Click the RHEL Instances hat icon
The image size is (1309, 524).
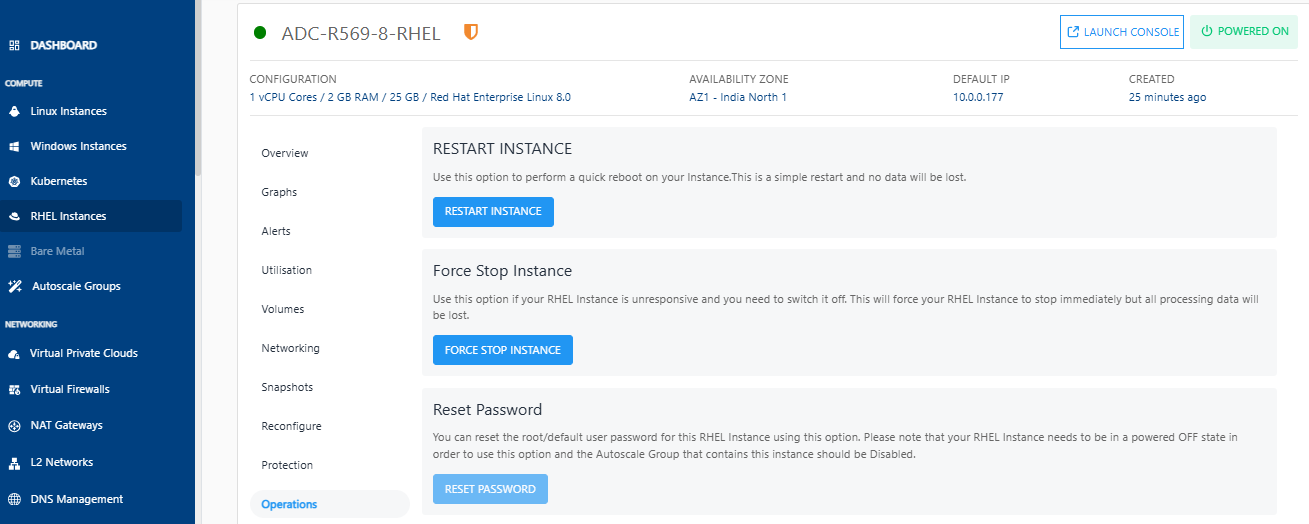[x=14, y=216]
